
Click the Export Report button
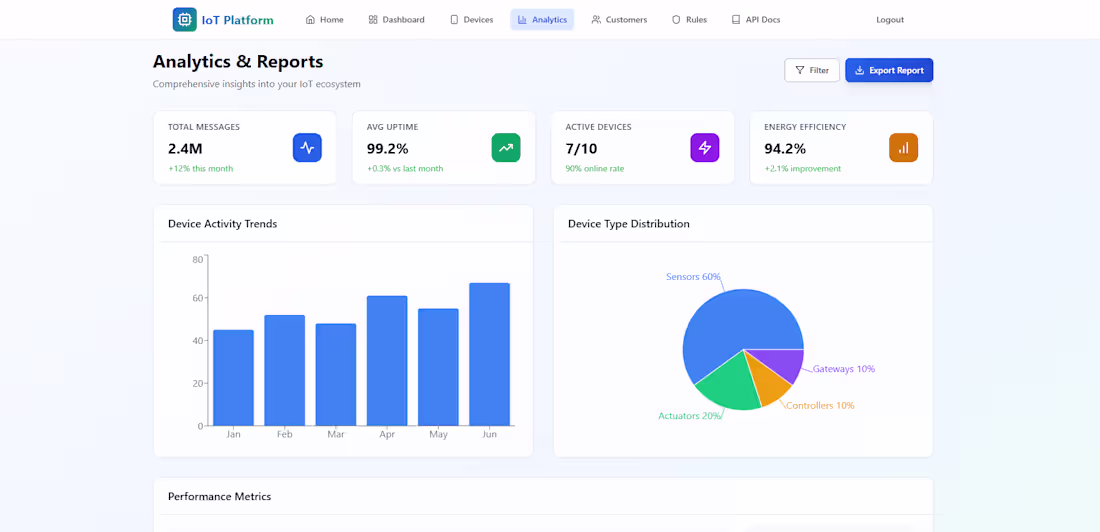(889, 70)
